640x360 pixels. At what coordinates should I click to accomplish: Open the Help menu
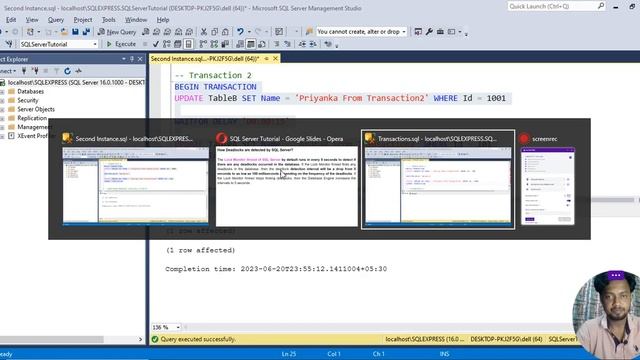click(x=162, y=20)
